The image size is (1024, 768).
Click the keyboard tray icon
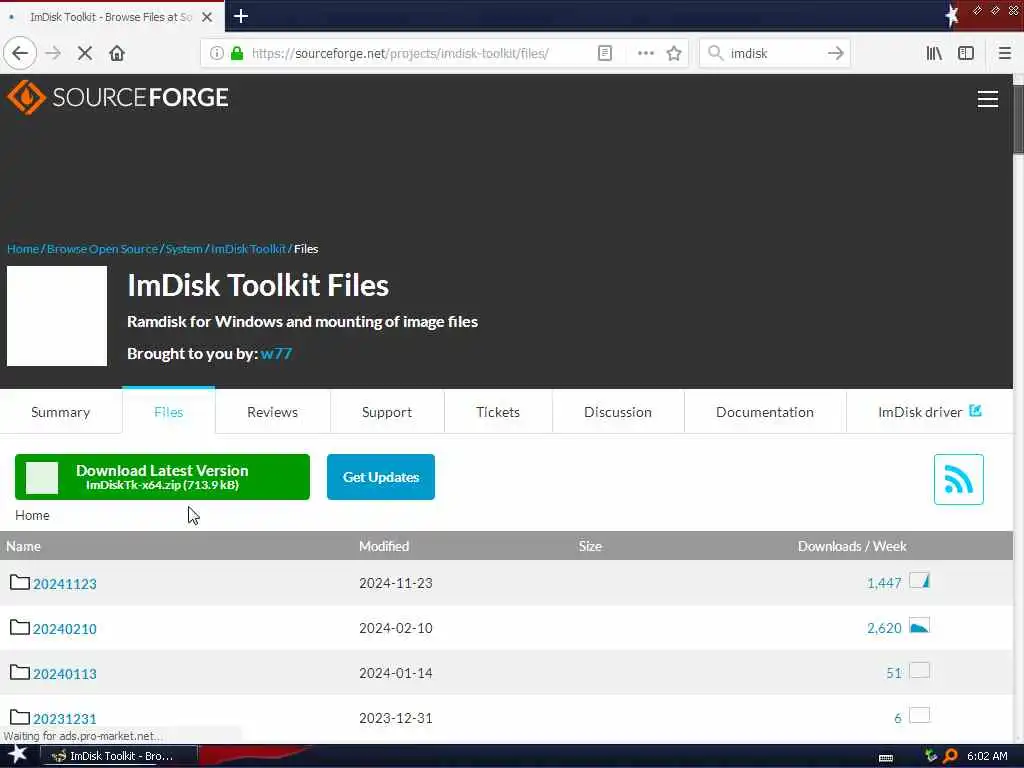pos(886,758)
